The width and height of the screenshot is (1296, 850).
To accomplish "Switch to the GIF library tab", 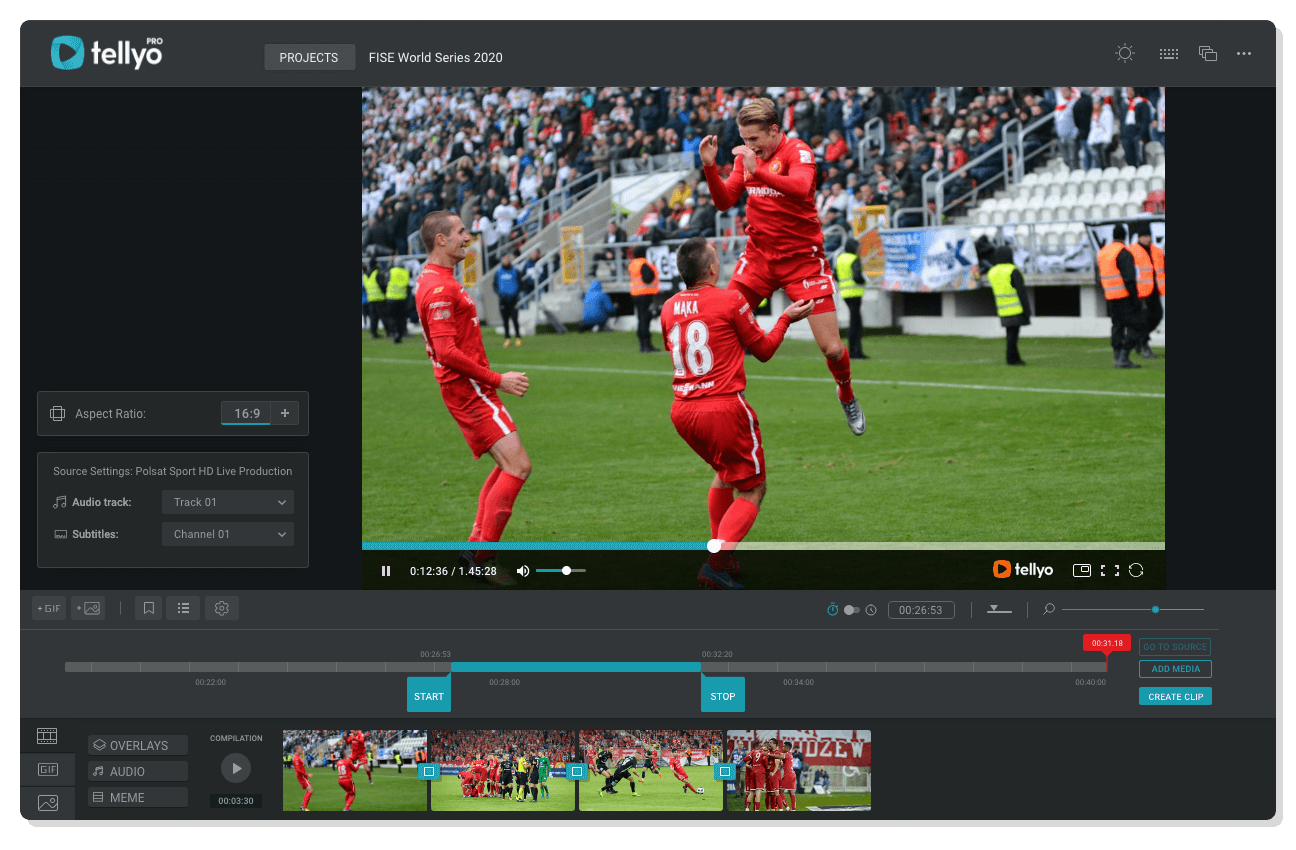I will pos(47,770).
